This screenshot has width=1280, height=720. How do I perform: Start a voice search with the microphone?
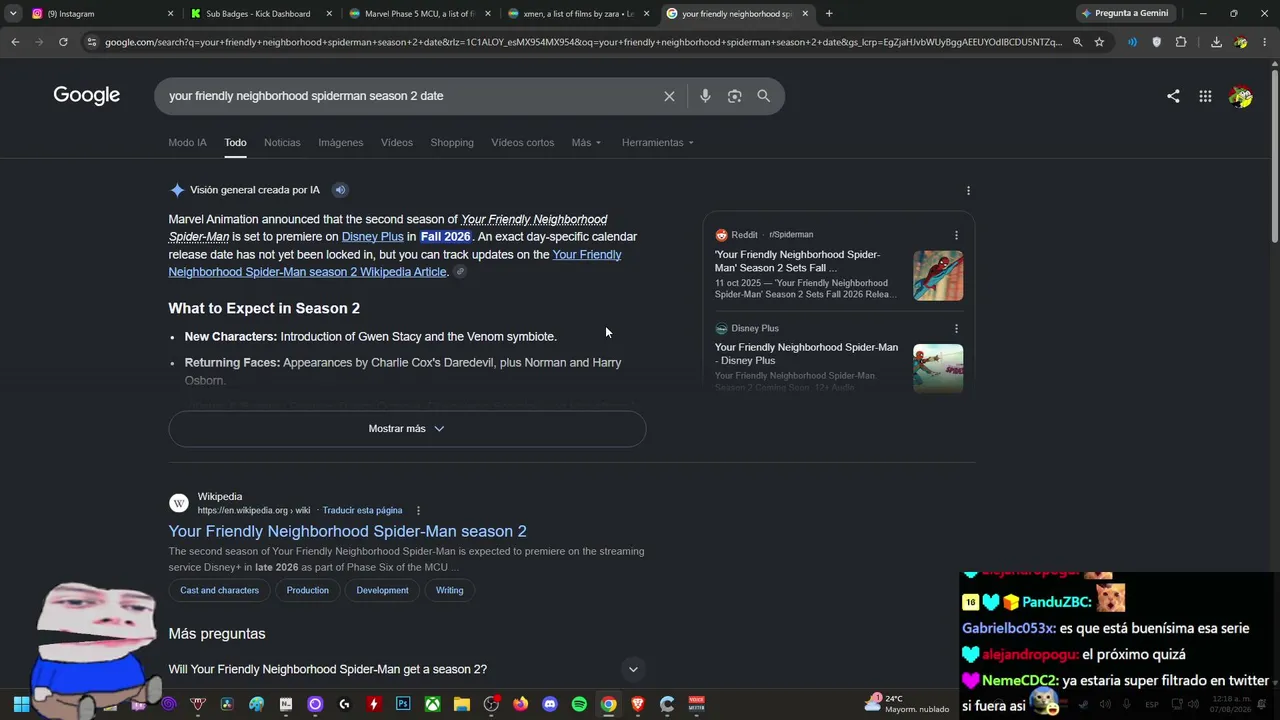tap(705, 96)
